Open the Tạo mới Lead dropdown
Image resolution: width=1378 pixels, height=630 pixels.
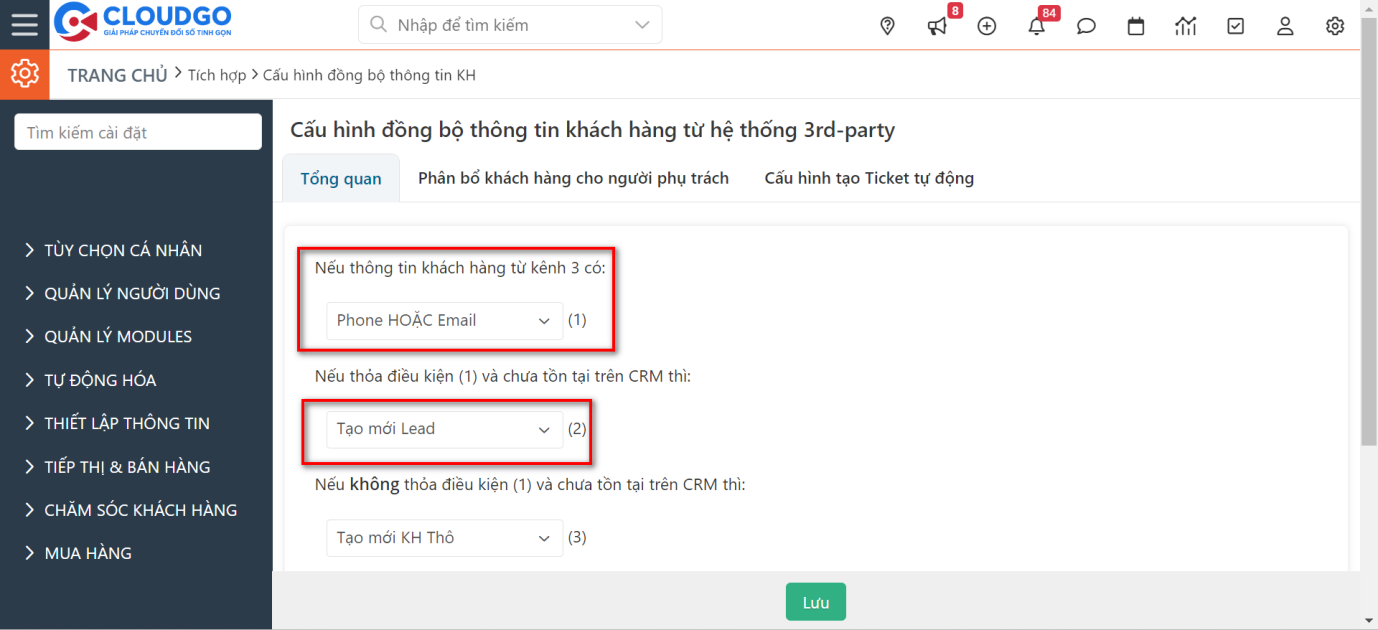coord(444,429)
